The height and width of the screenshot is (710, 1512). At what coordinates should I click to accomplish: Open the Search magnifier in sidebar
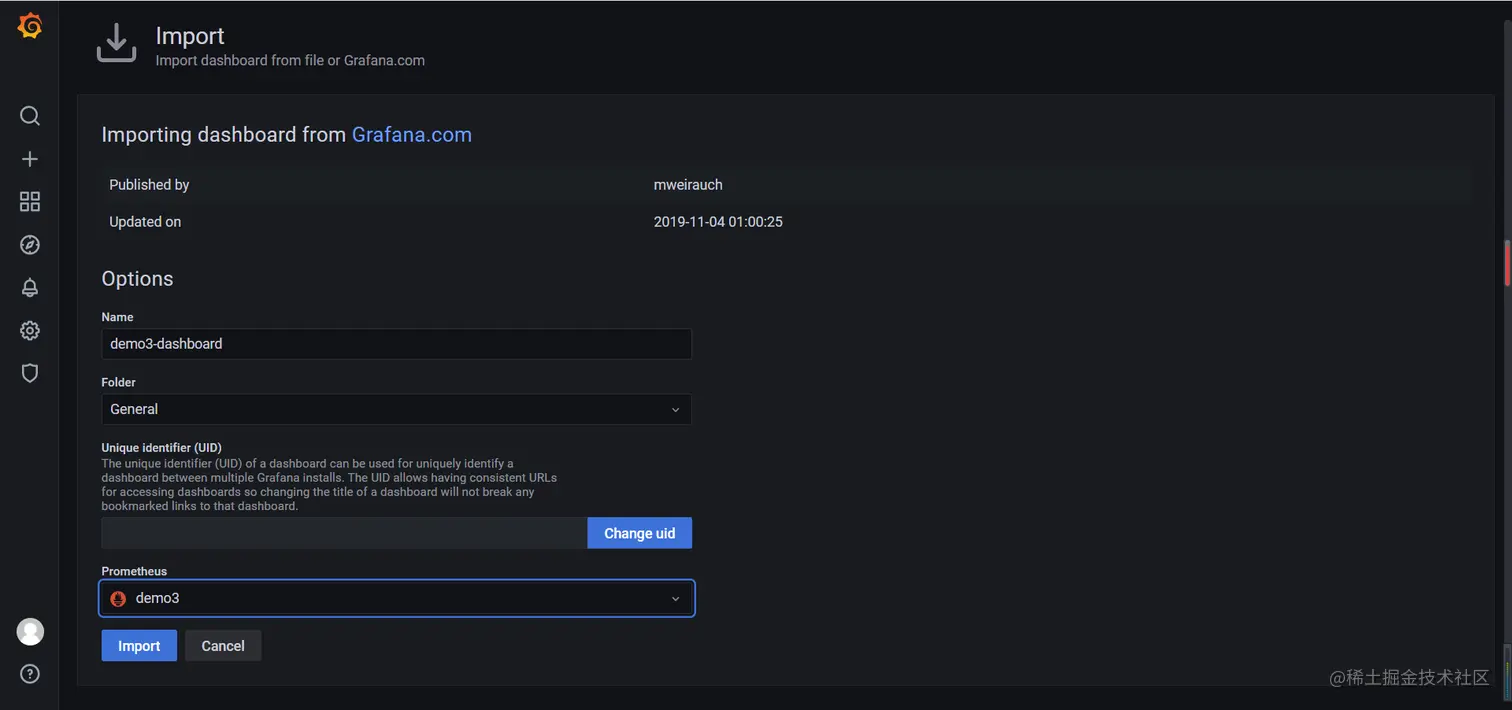30,116
